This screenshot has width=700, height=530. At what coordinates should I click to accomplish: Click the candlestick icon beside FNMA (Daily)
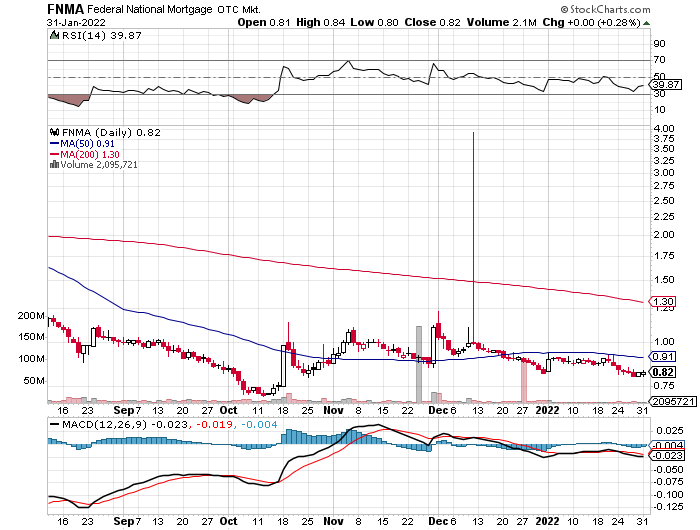[54, 132]
